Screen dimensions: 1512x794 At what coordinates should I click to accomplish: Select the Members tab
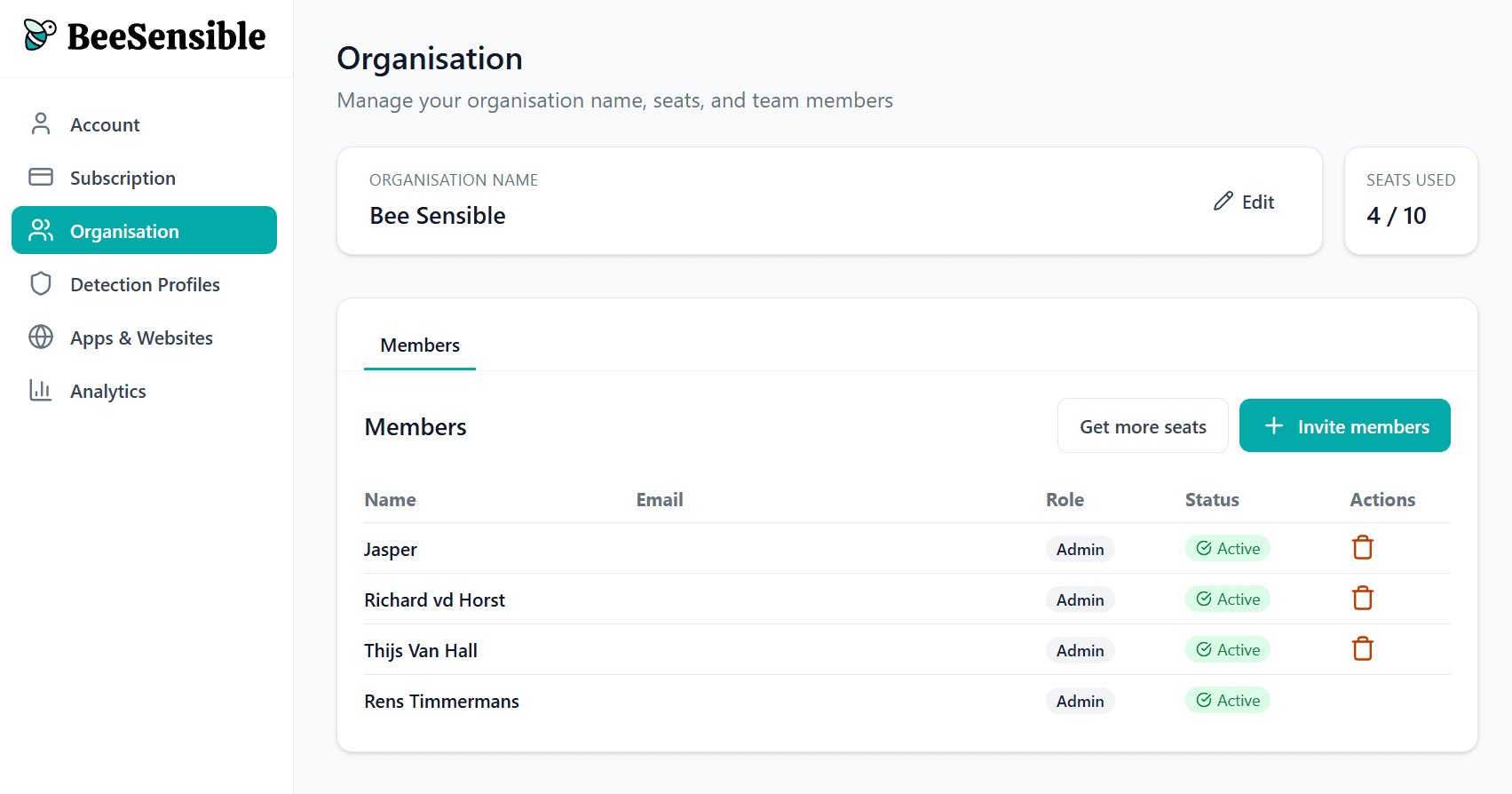click(420, 345)
